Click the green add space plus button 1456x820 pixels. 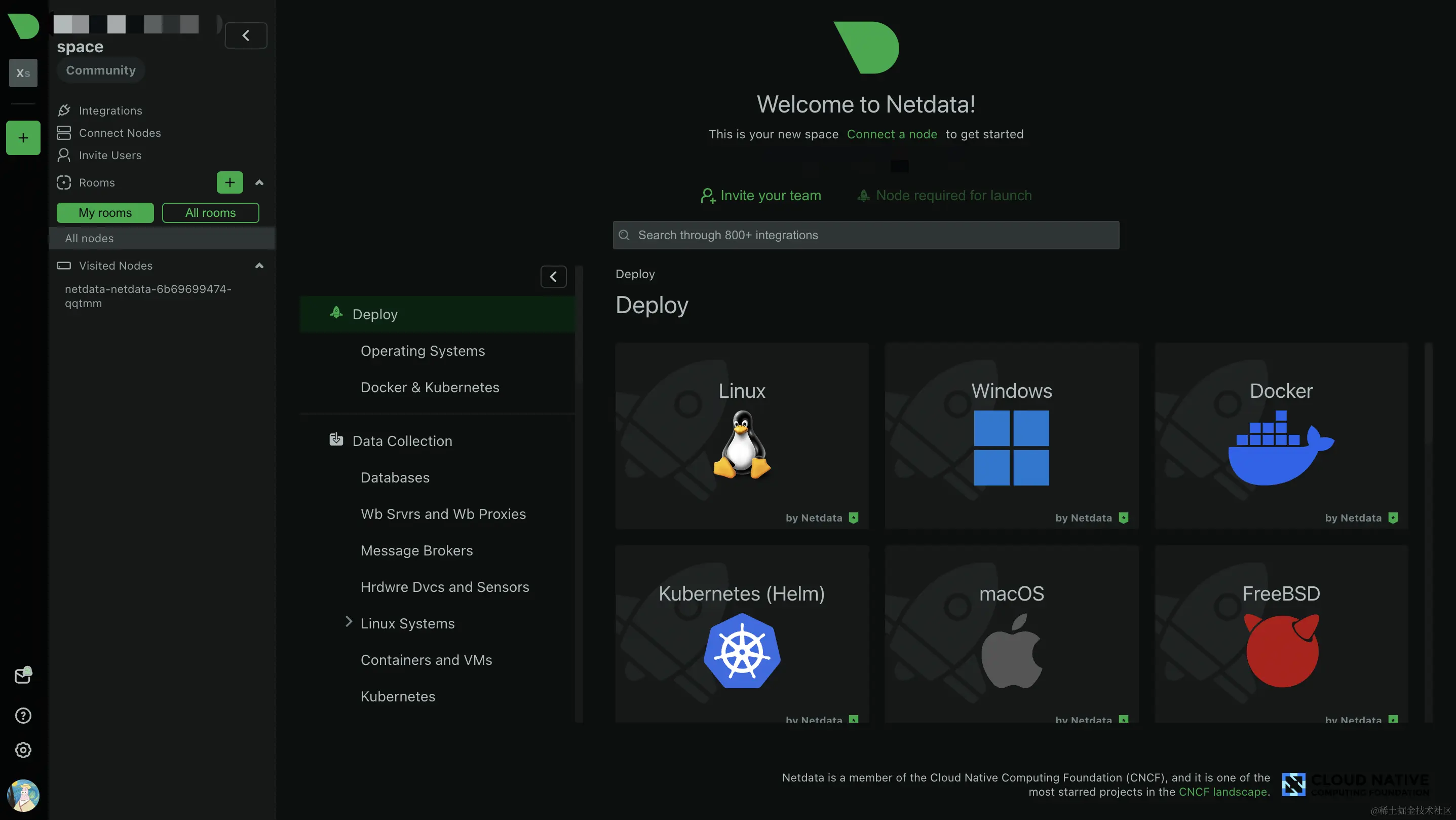[x=23, y=137]
